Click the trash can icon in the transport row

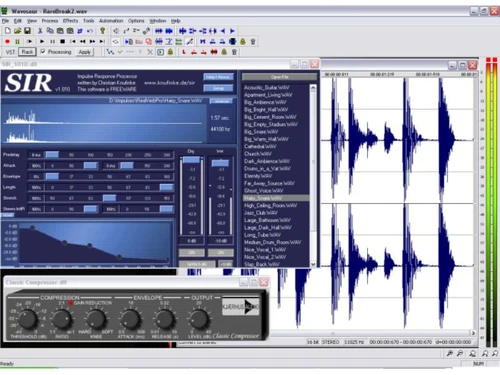pos(253,42)
